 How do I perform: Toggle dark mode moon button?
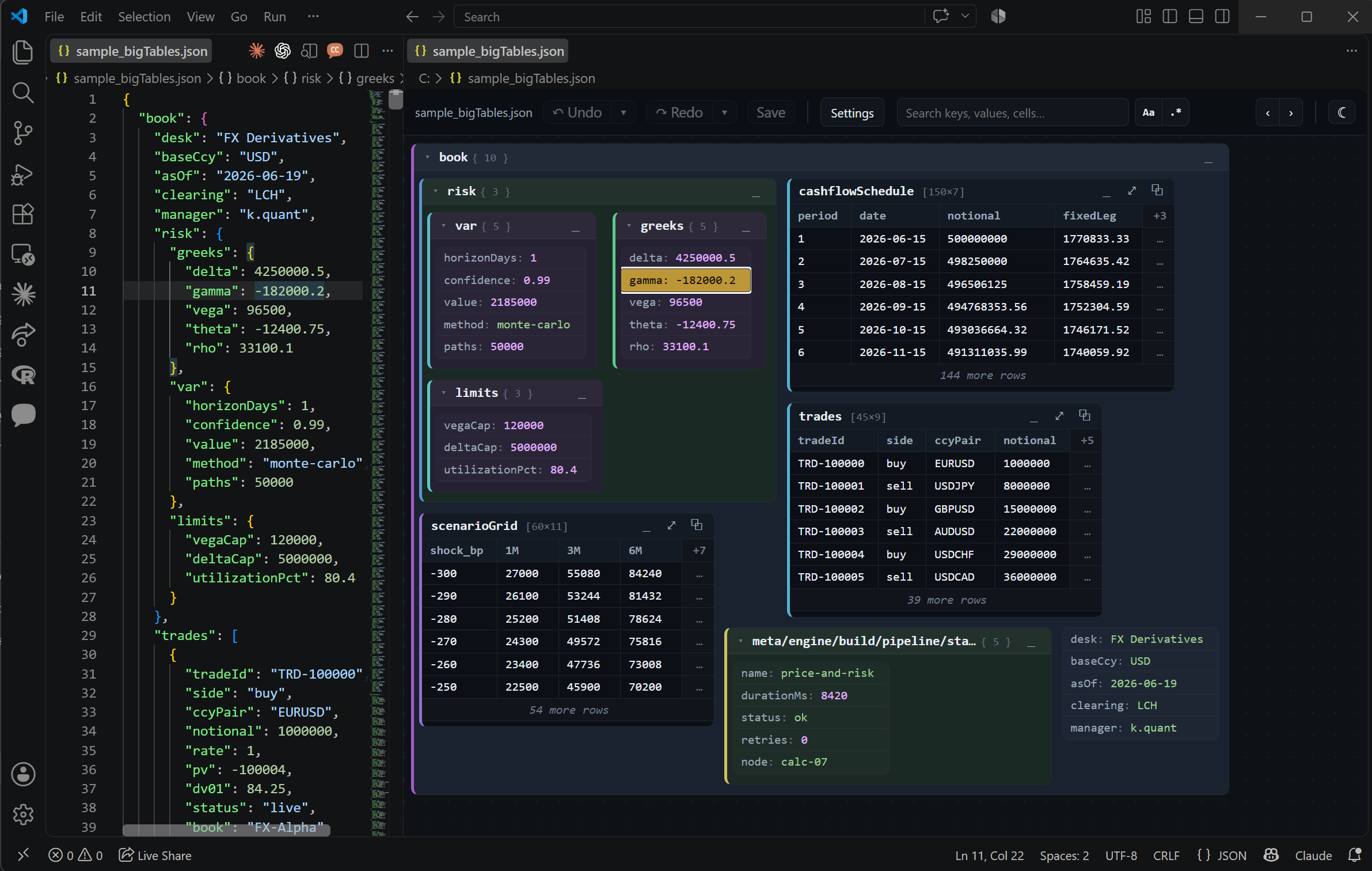[x=1341, y=113]
